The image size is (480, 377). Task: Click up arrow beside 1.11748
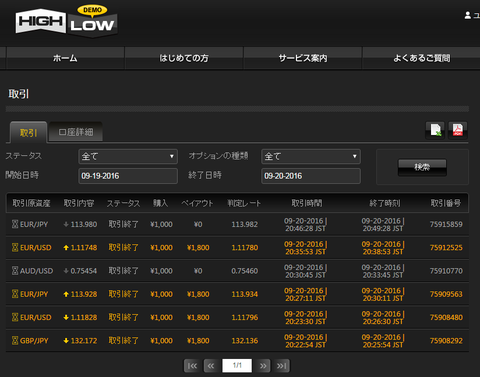66,248
